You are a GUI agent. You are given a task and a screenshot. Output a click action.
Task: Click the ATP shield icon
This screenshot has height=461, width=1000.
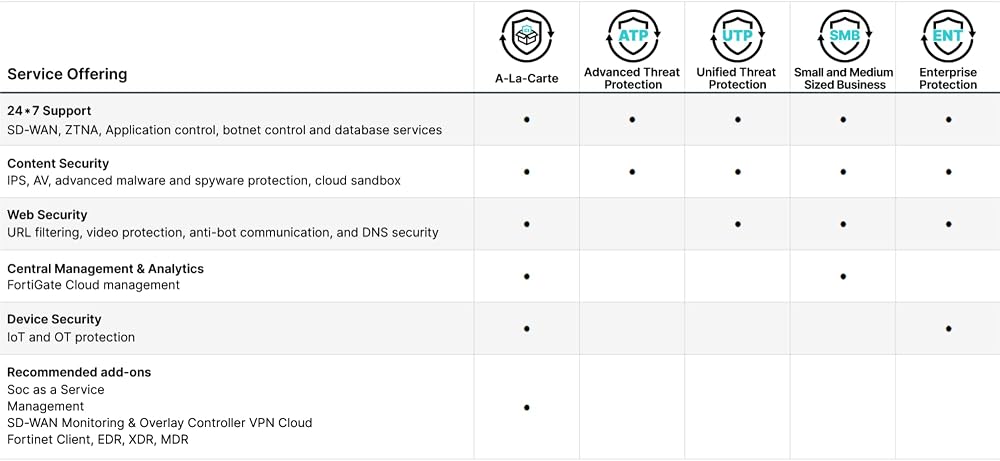point(632,35)
